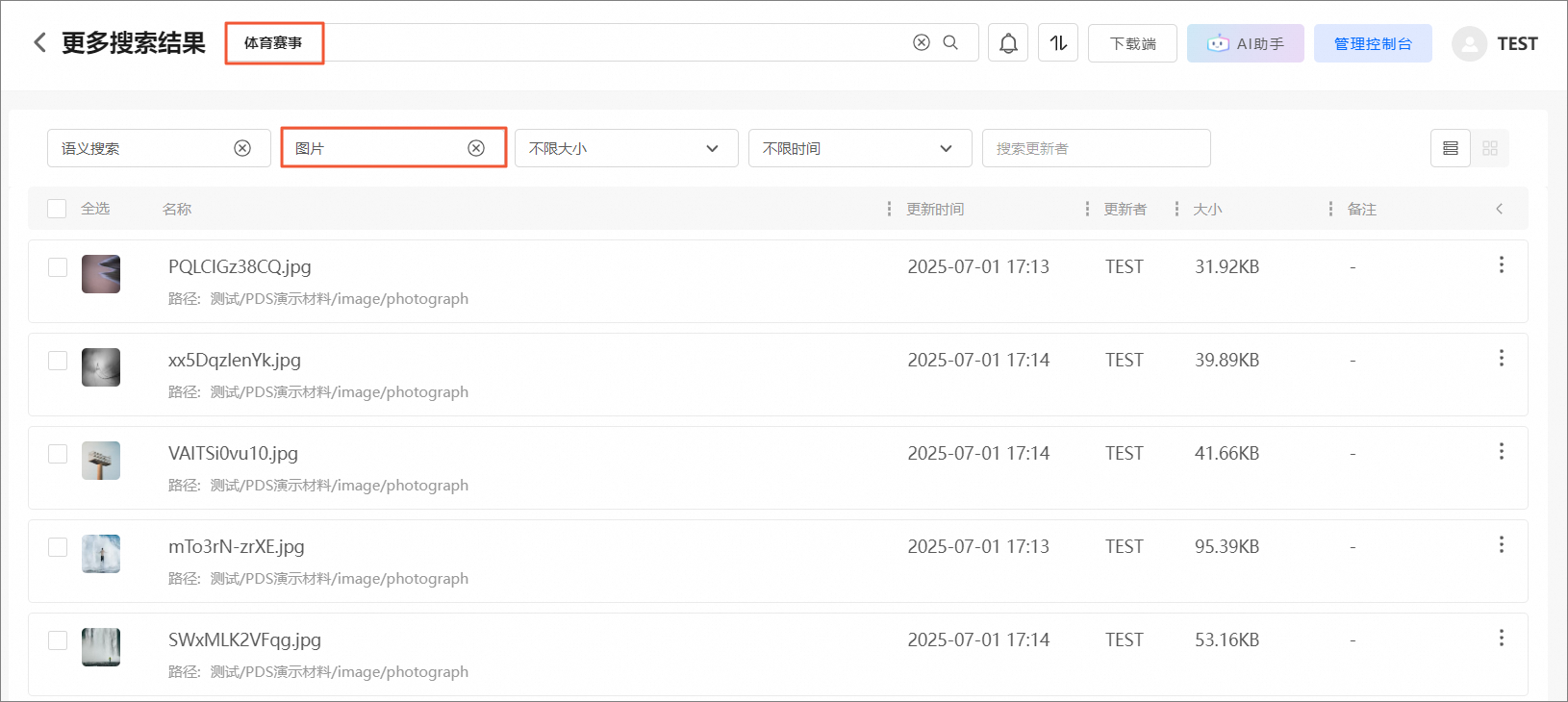The height and width of the screenshot is (702, 1568).
Task: Select checkbox for PQLCIGz38CQ.jpg
Action: 58,266
